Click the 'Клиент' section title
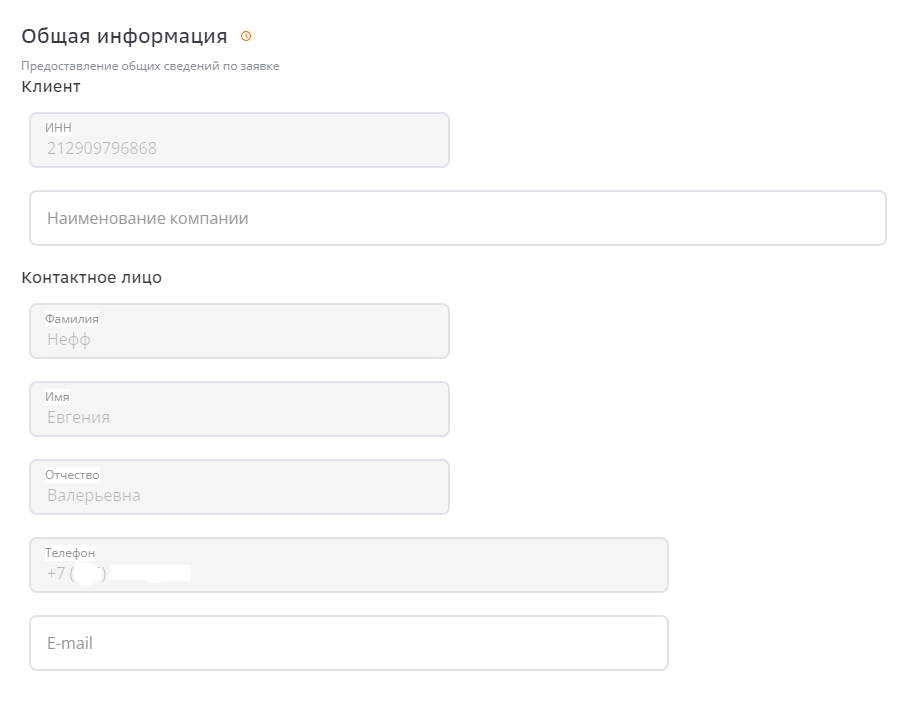917x719 pixels. tap(51, 86)
